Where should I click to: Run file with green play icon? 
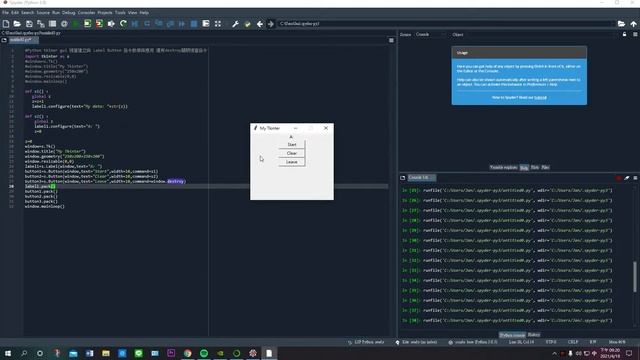[76, 24]
